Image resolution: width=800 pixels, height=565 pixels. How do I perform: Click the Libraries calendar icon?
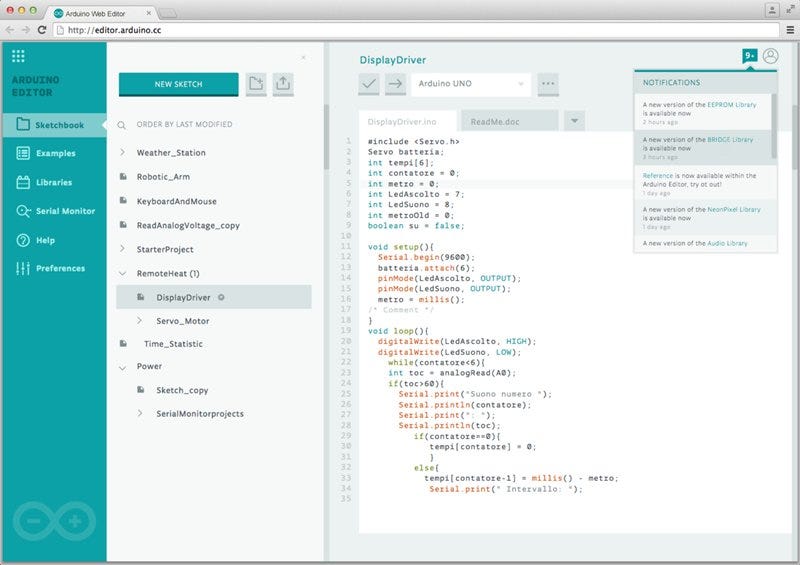23,182
